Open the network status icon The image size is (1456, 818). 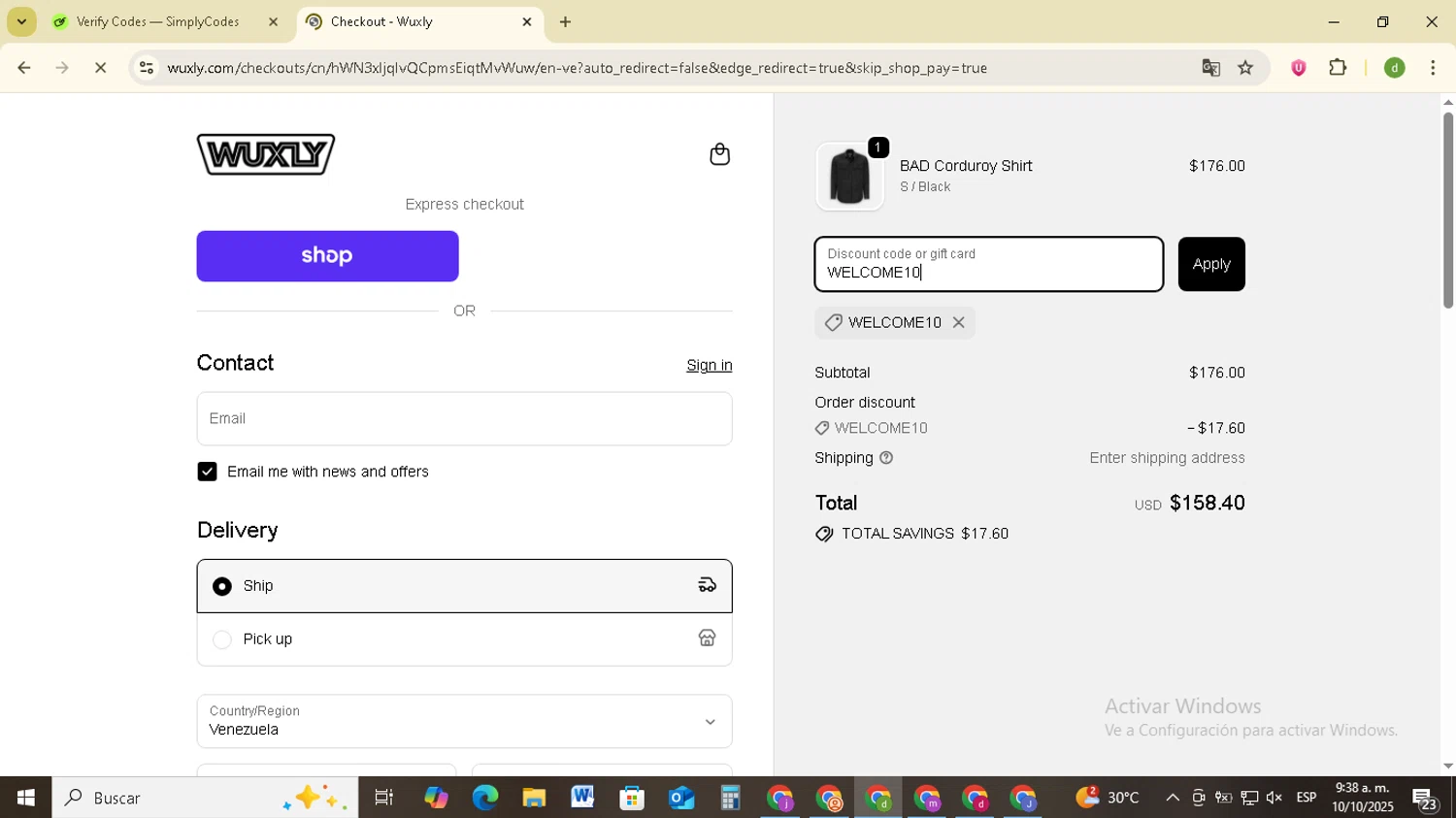tap(1249, 798)
